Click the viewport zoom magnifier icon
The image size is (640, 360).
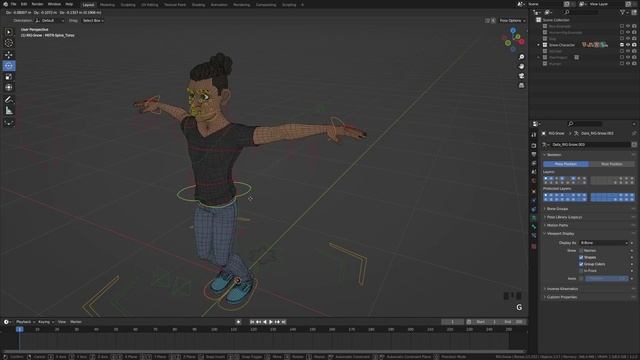click(521, 57)
